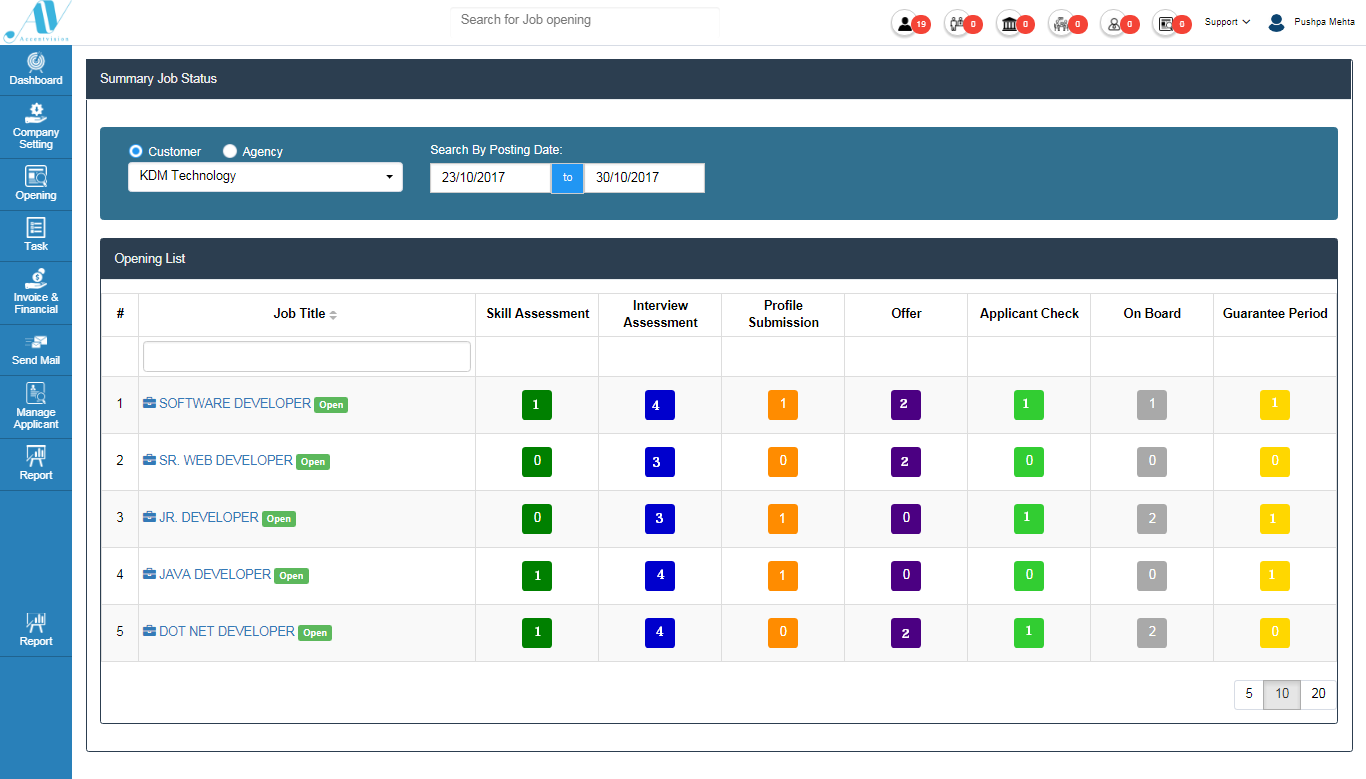Focus the Search for Job opening field
This screenshot has height=779, width=1366.
point(585,20)
